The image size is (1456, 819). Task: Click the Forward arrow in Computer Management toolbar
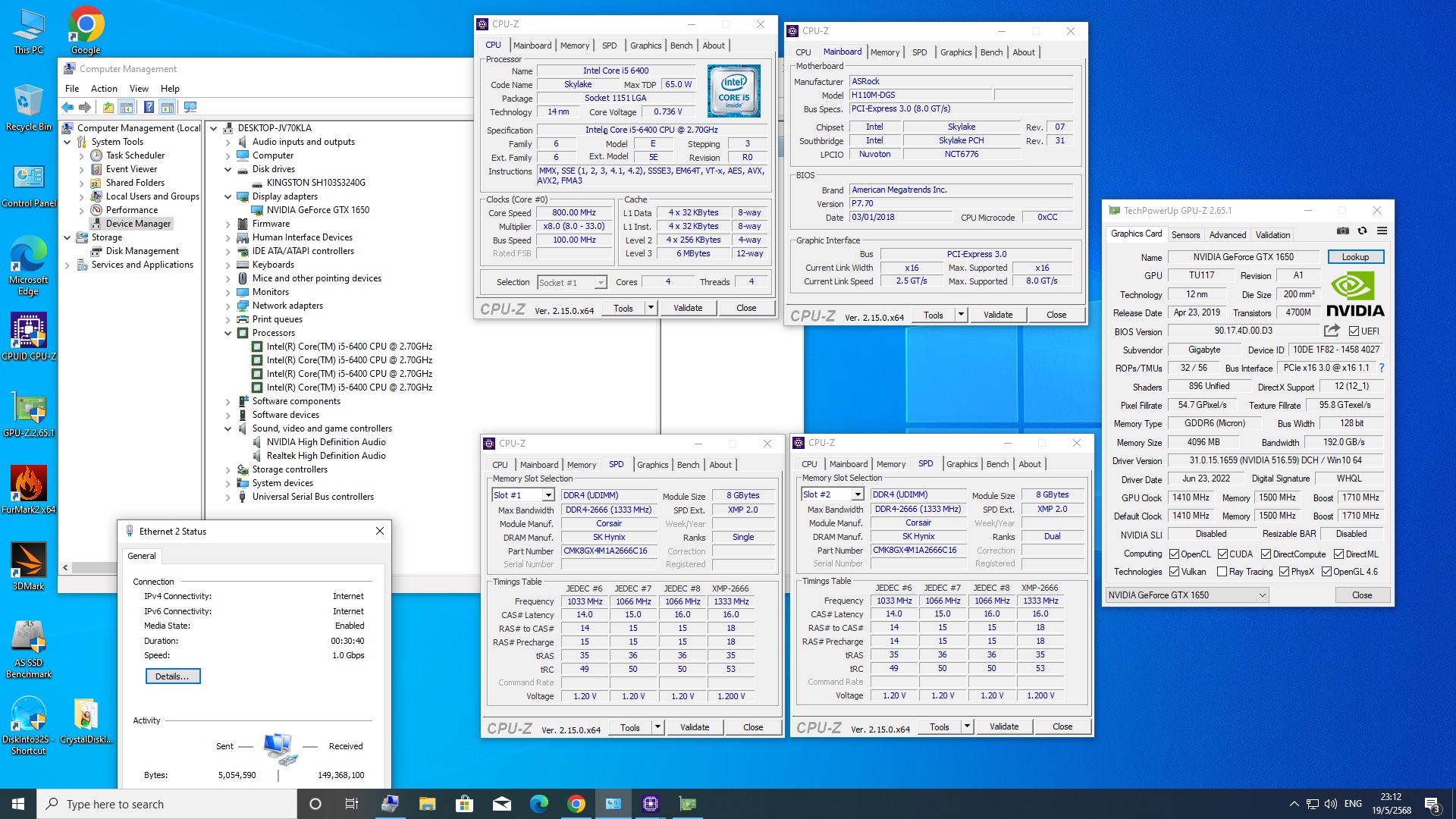[85, 107]
